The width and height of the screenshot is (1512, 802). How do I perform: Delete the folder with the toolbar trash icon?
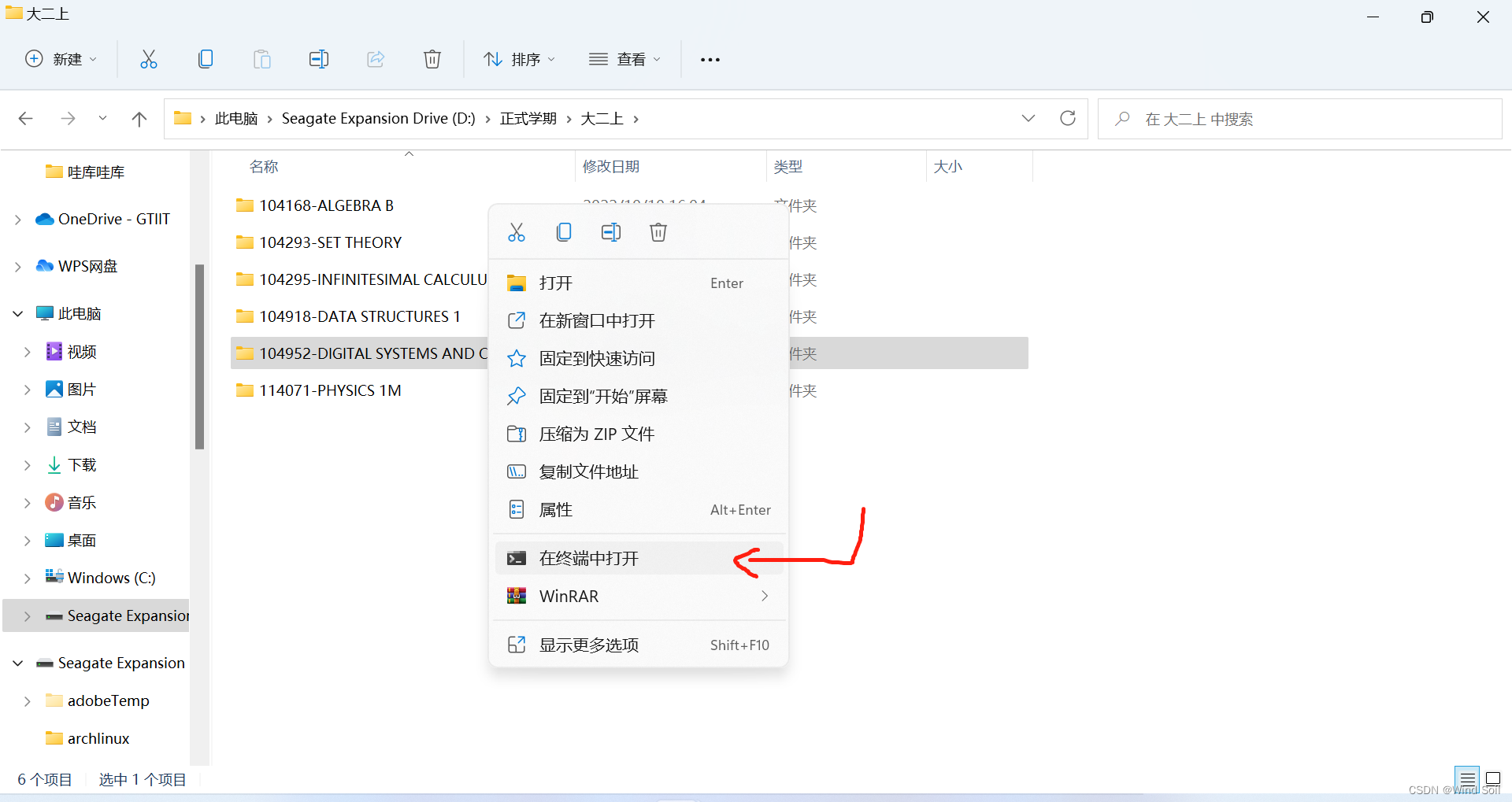[432, 59]
